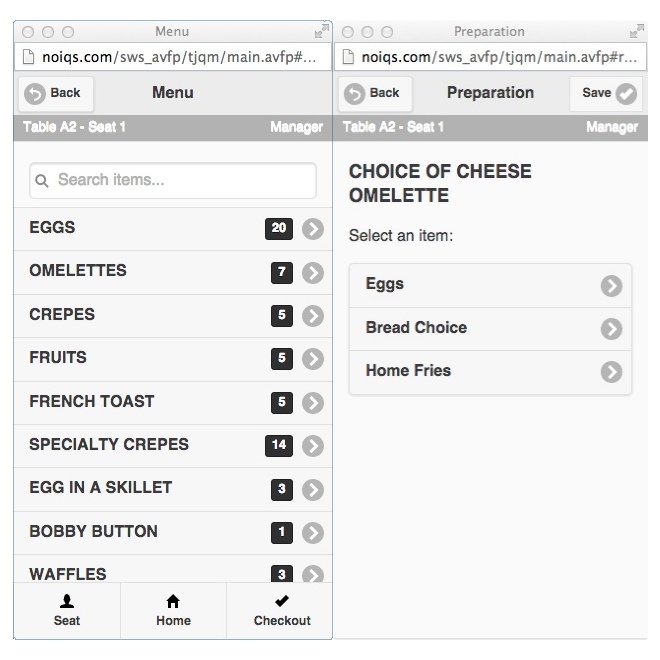Click the EGGS item count badge
Image resolution: width=660 pixels, height=660 pixels.
pyautogui.click(x=279, y=229)
